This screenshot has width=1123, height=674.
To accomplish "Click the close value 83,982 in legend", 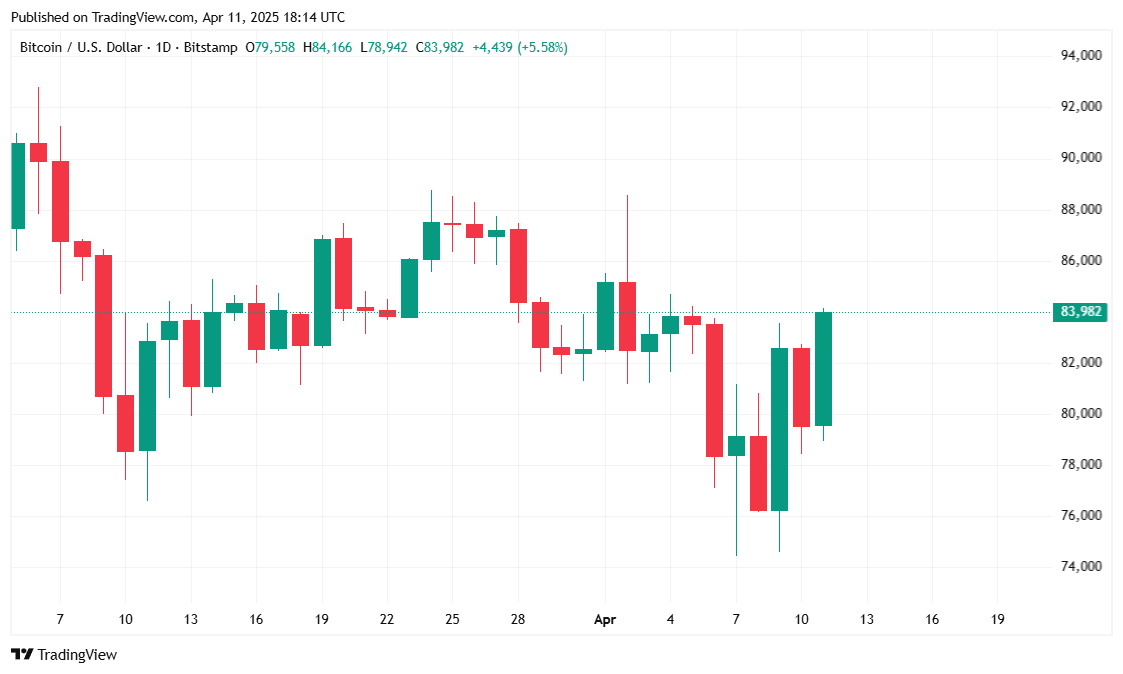I will tap(443, 47).
